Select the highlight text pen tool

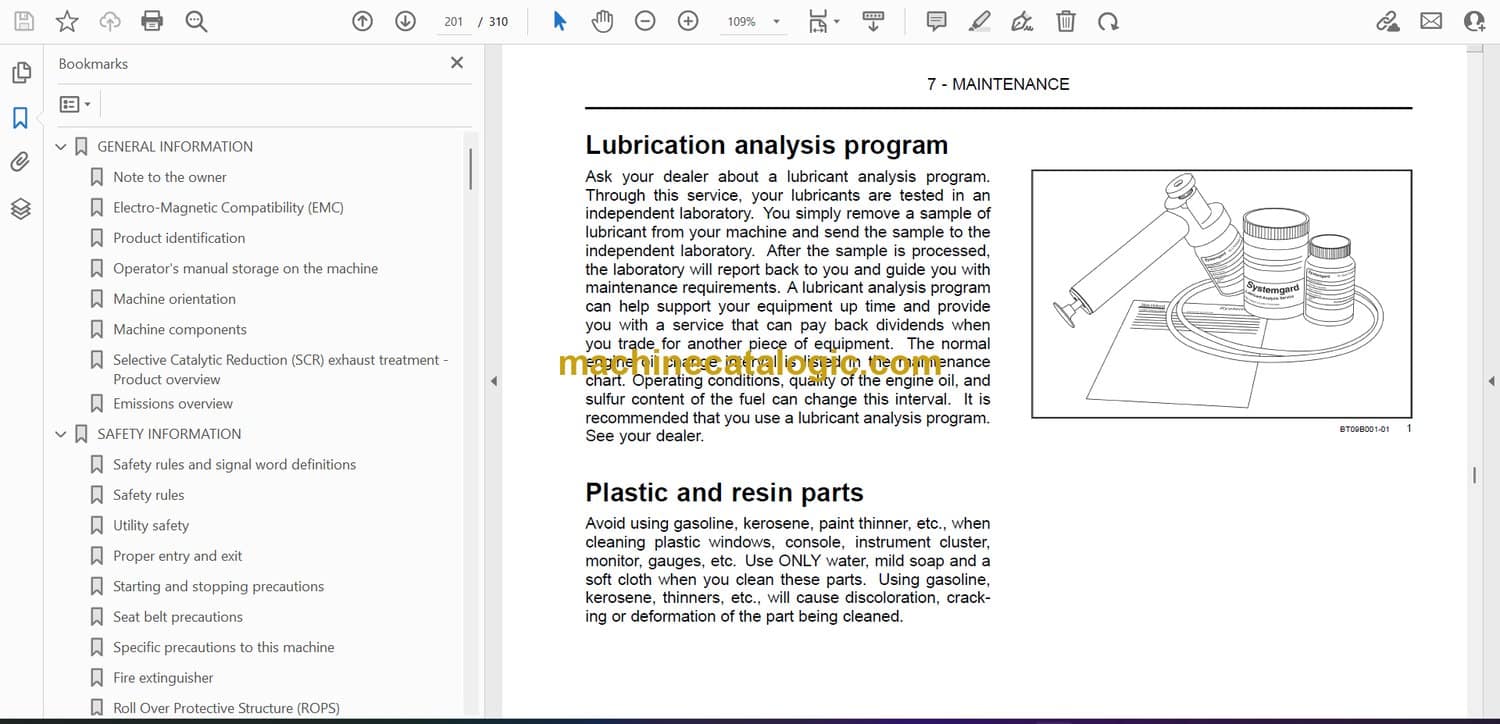click(980, 21)
